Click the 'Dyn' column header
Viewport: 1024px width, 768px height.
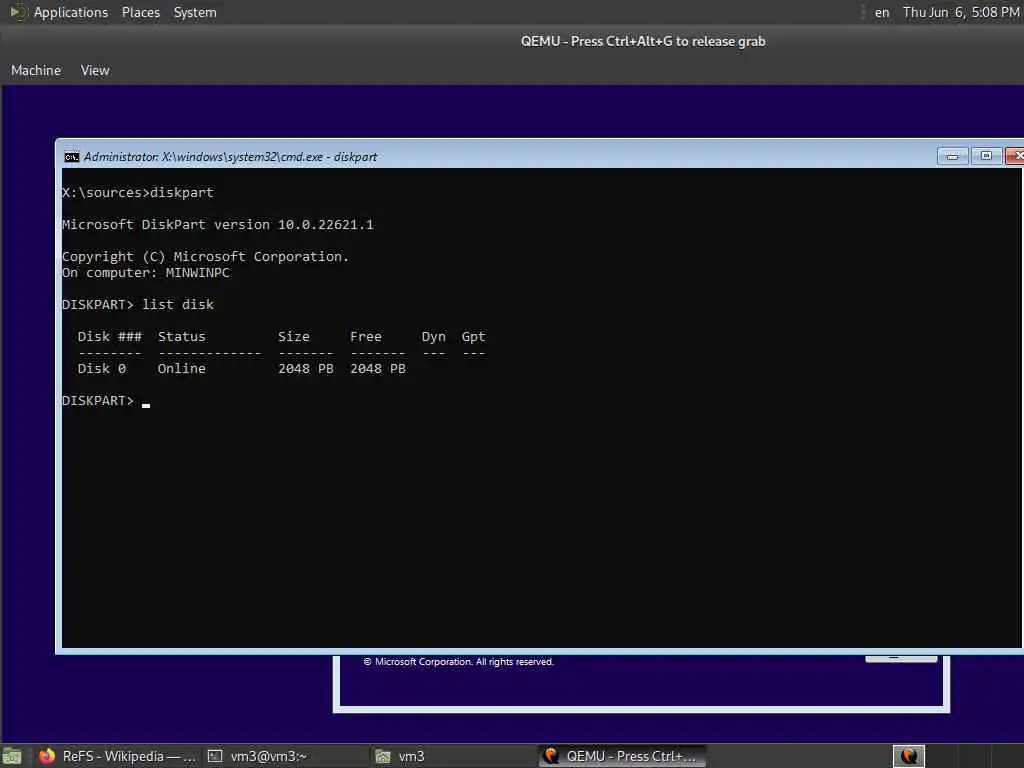tap(434, 337)
